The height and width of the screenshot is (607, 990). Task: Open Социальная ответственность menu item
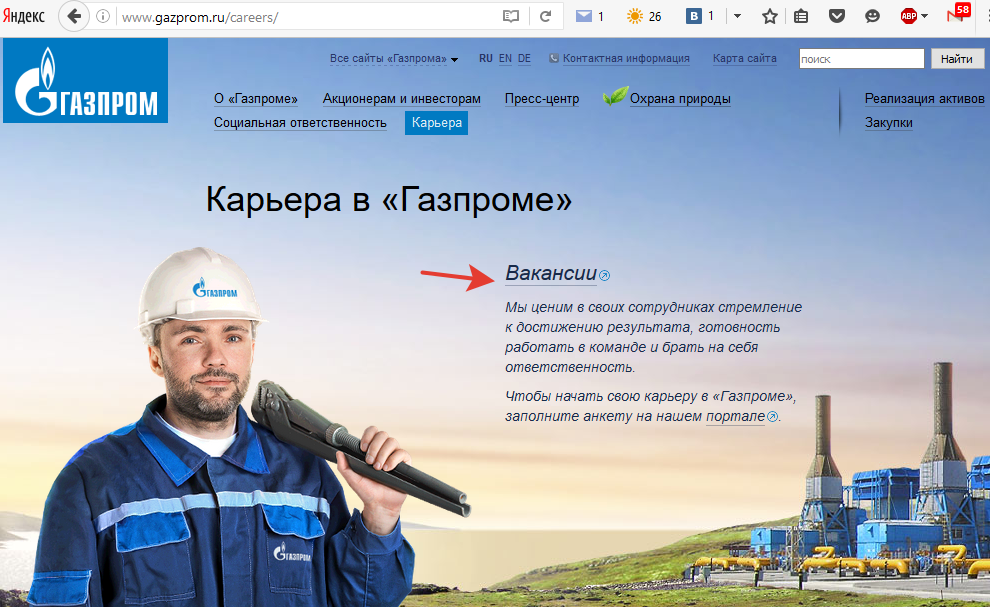pyautogui.click(x=300, y=123)
